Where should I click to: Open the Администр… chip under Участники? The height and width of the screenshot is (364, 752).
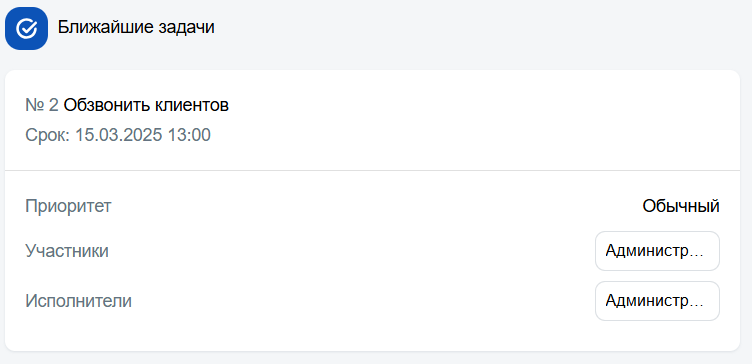(x=657, y=251)
